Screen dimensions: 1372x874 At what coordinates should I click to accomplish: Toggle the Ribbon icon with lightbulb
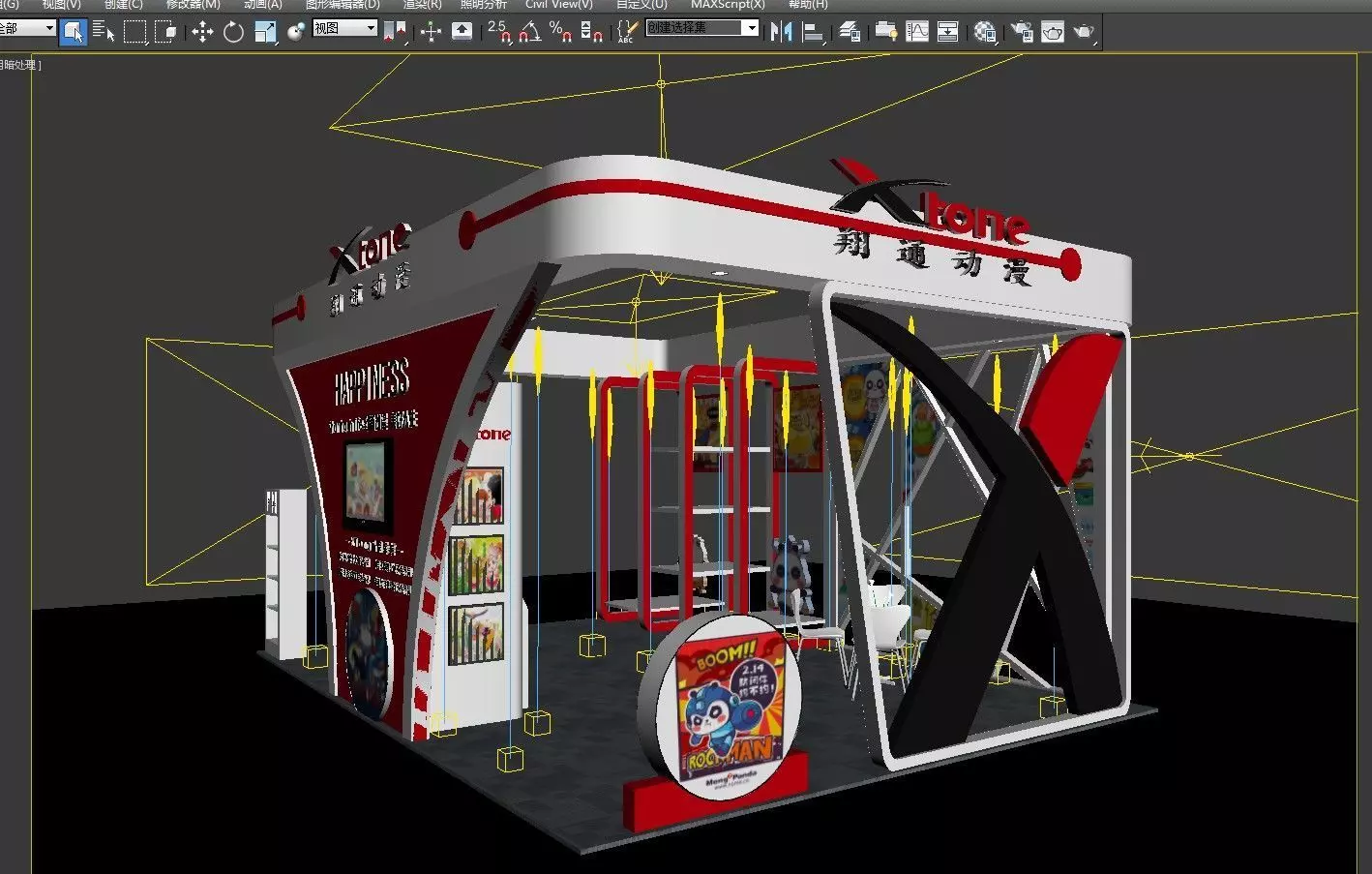pos(885,32)
